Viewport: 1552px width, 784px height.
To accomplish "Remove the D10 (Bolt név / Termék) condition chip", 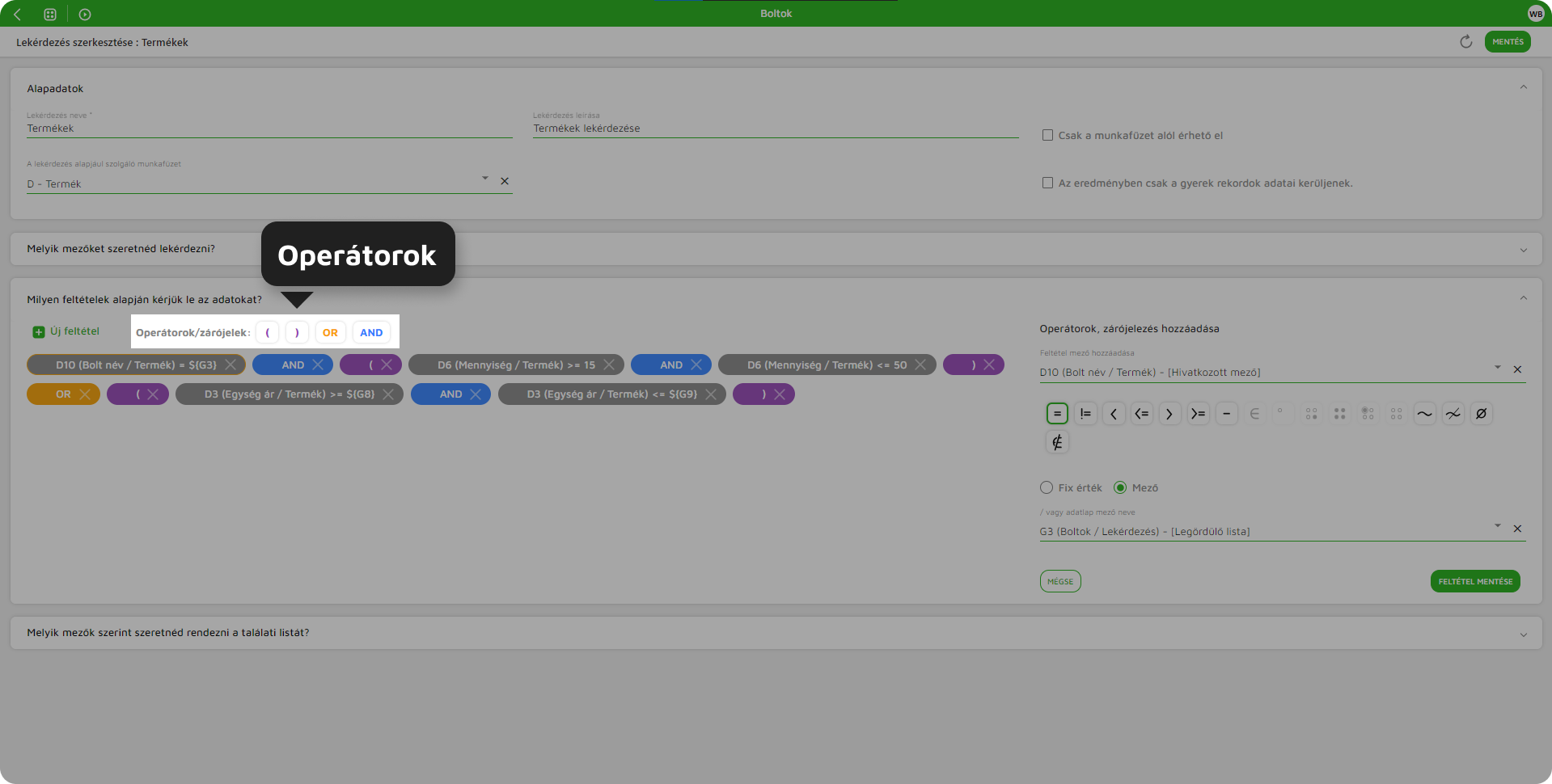I will pos(230,365).
